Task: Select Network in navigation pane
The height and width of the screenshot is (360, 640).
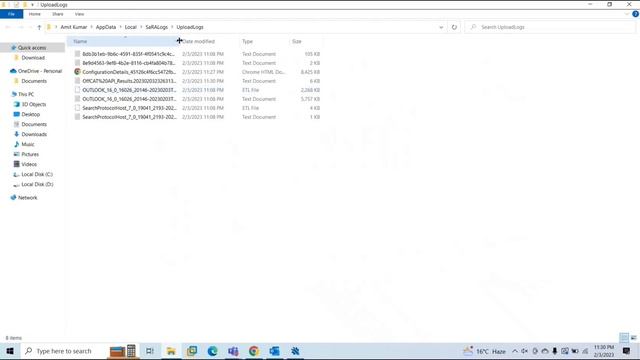Action: pos(27,198)
